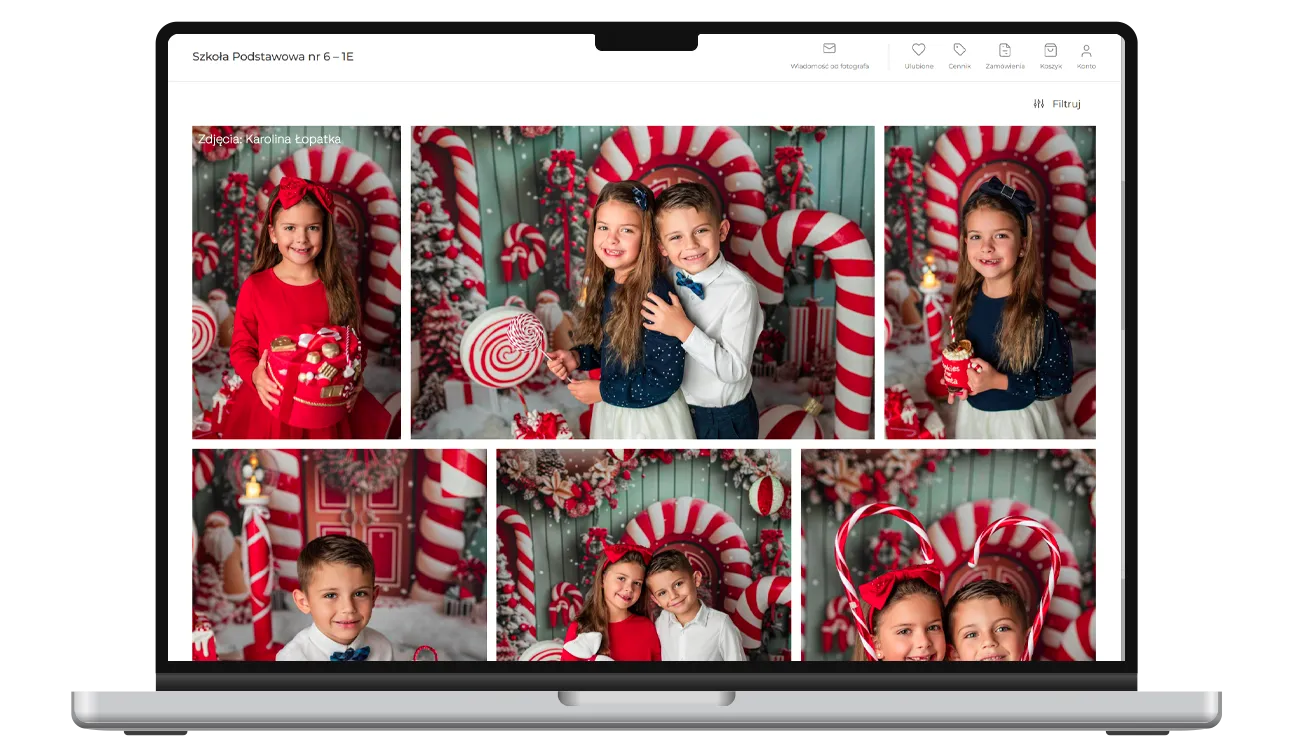This screenshot has height=756, width=1293.
Task: Open the Konto account person icon
Action: click(x=1086, y=50)
